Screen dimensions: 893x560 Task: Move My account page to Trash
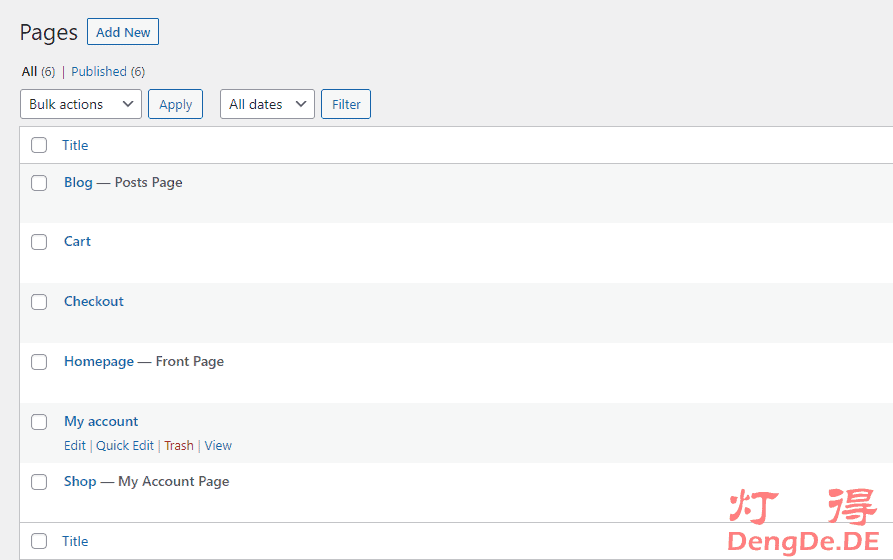tap(179, 446)
